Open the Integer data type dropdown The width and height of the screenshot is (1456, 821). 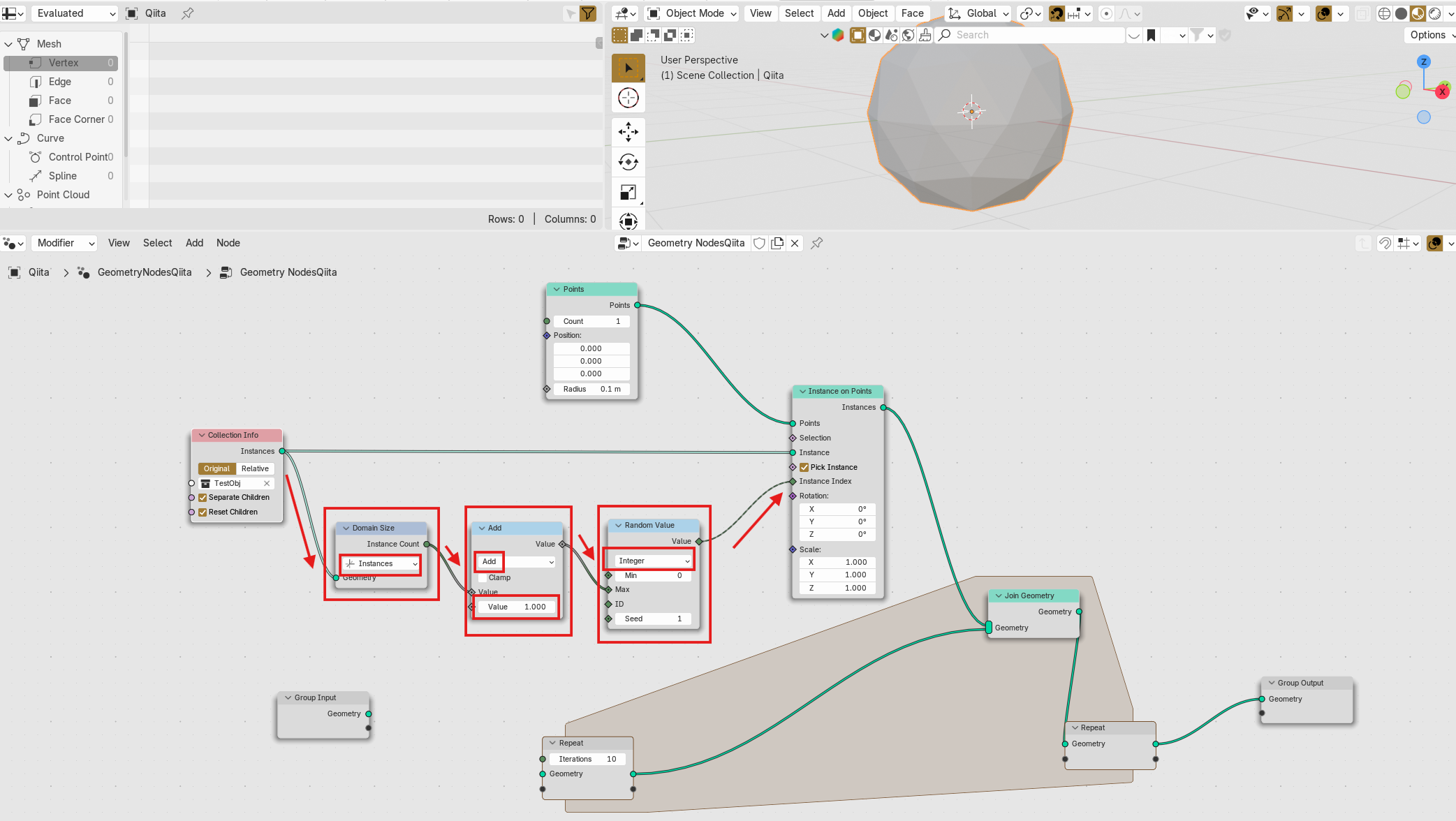(x=654, y=561)
